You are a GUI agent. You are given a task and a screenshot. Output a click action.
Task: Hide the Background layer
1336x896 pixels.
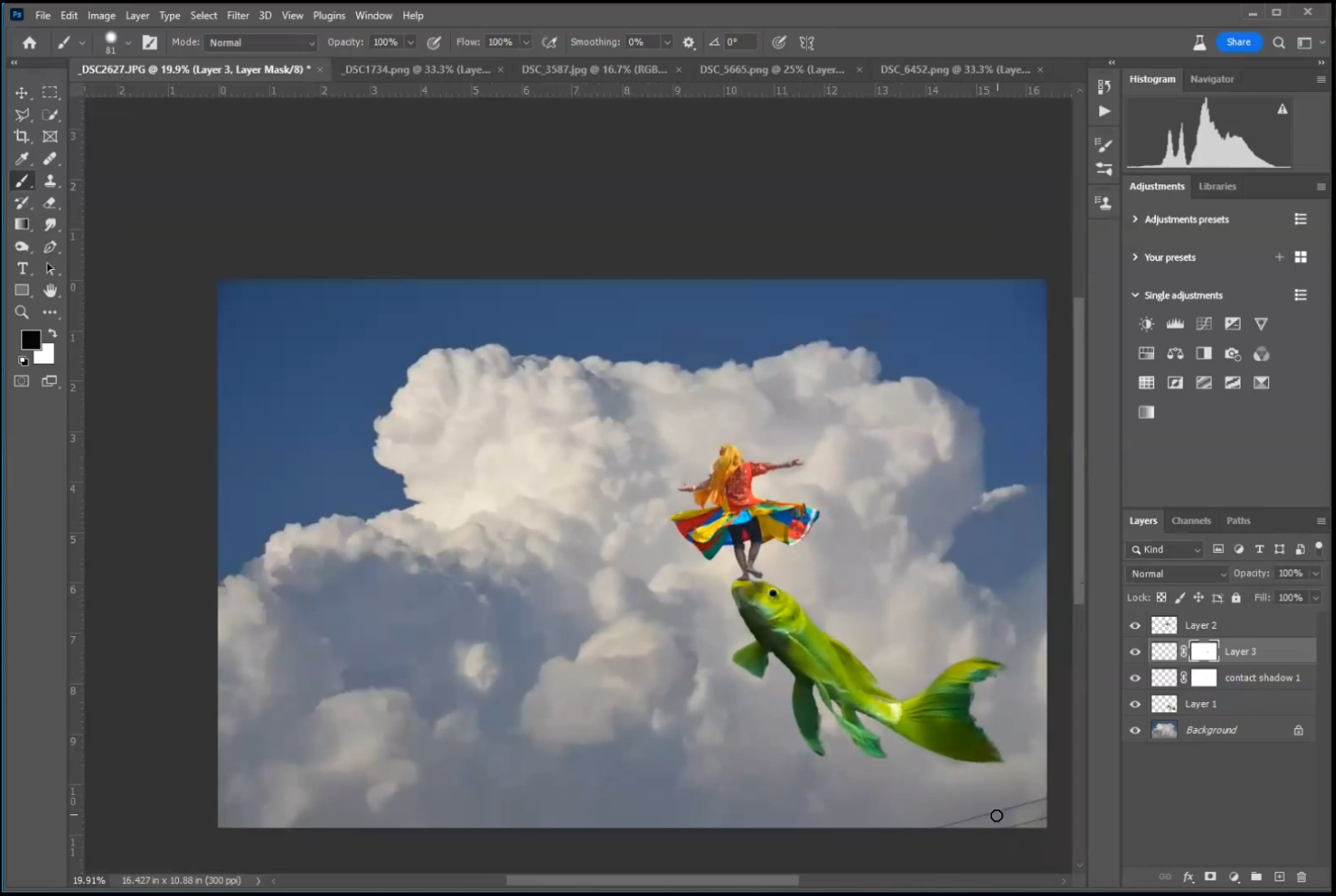[1135, 731]
